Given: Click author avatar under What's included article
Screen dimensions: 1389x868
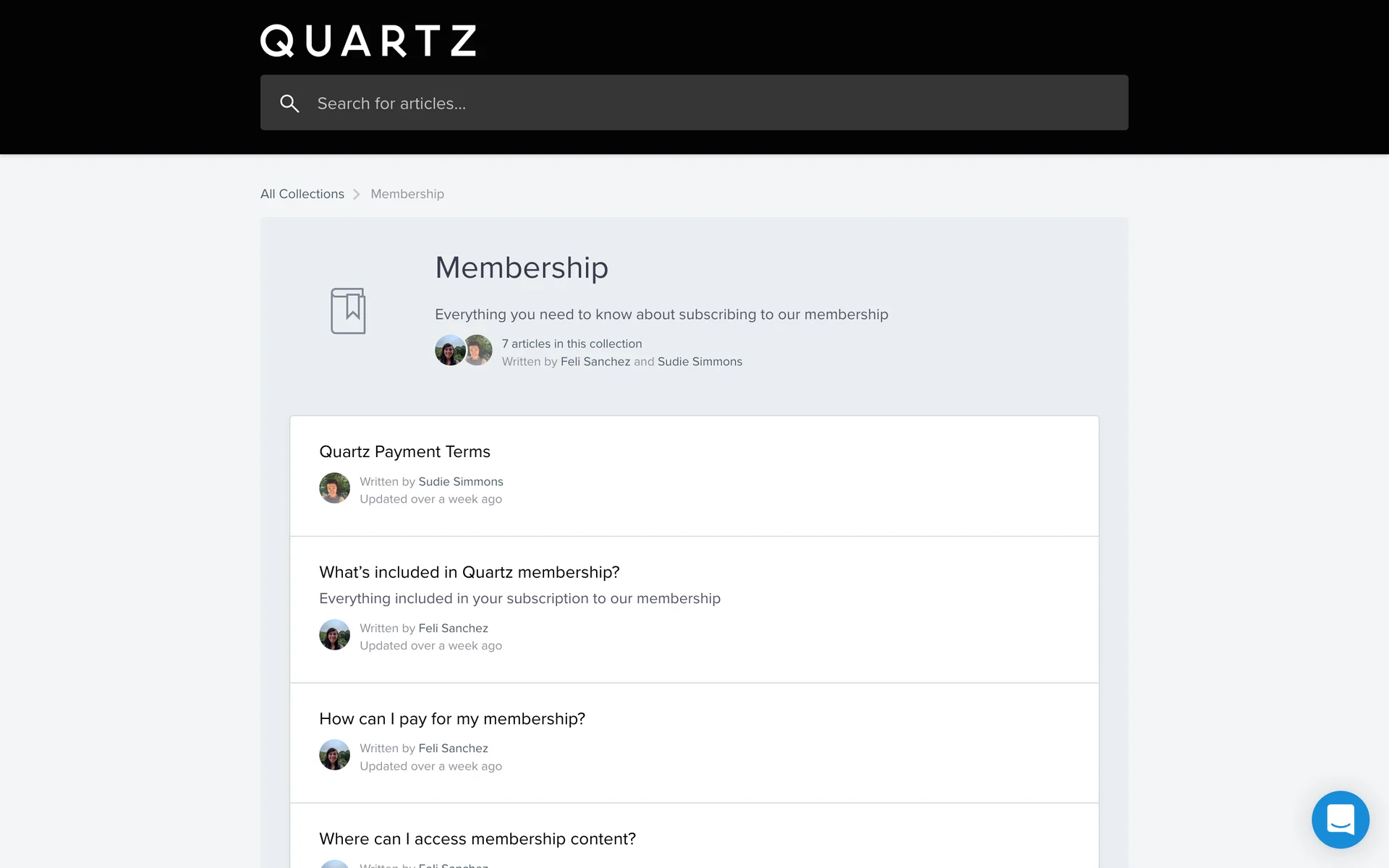Looking at the screenshot, I should pos(334,635).
